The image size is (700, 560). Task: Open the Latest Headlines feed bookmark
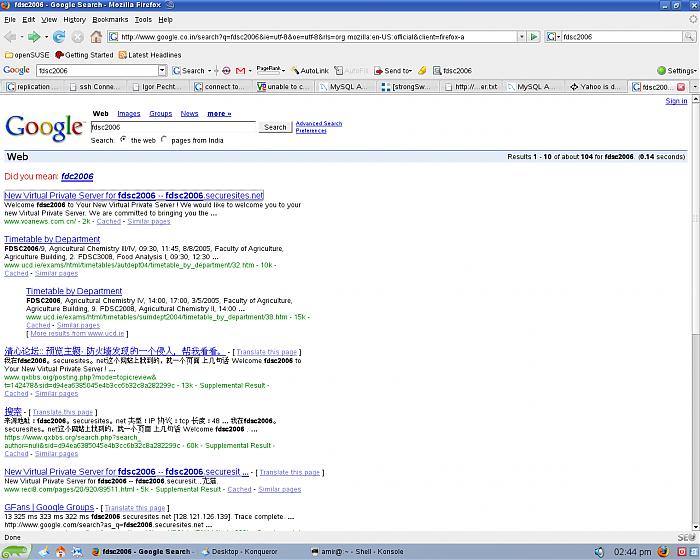[150, 55]
